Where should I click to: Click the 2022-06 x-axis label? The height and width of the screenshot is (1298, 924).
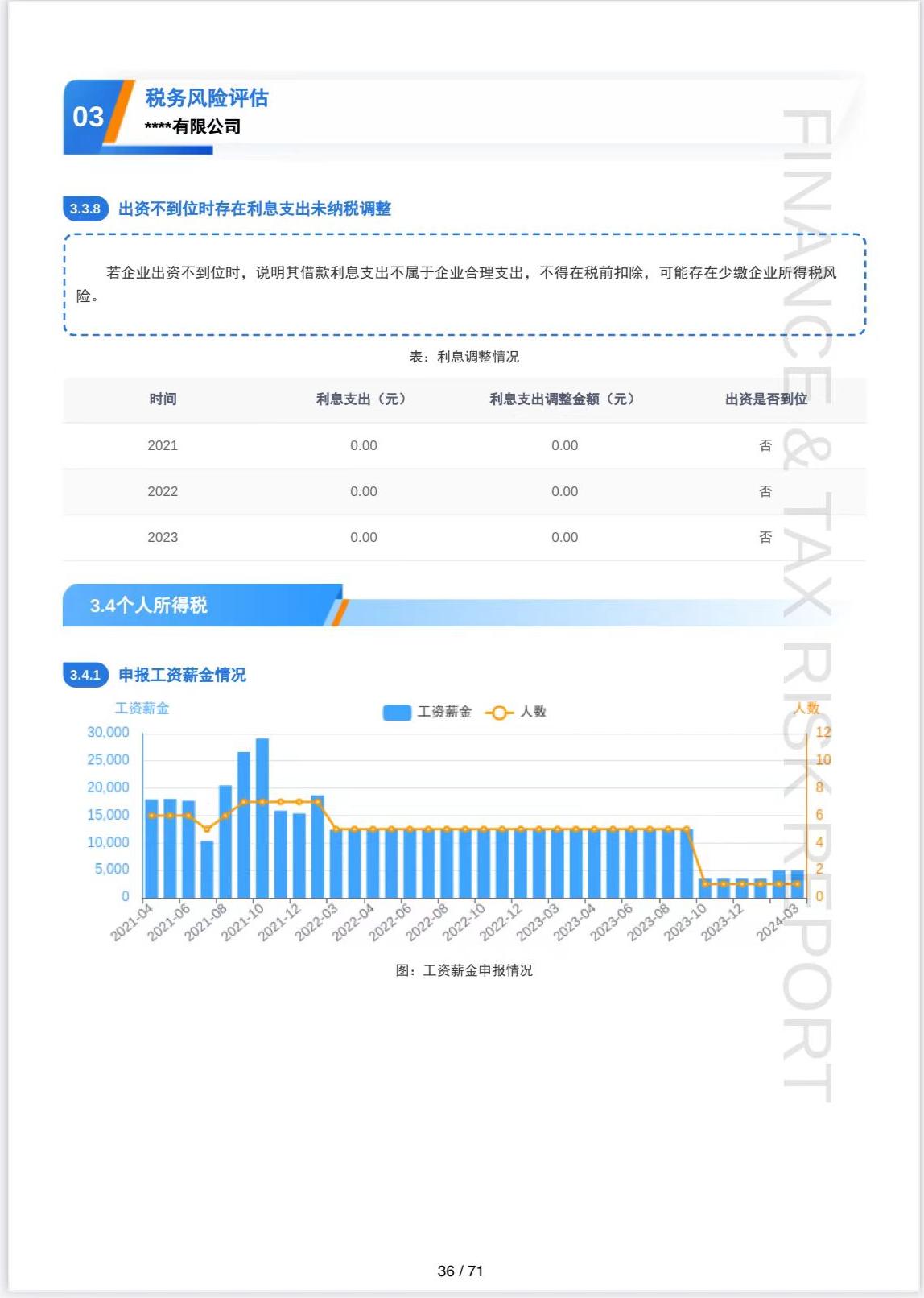coord(390,923)
